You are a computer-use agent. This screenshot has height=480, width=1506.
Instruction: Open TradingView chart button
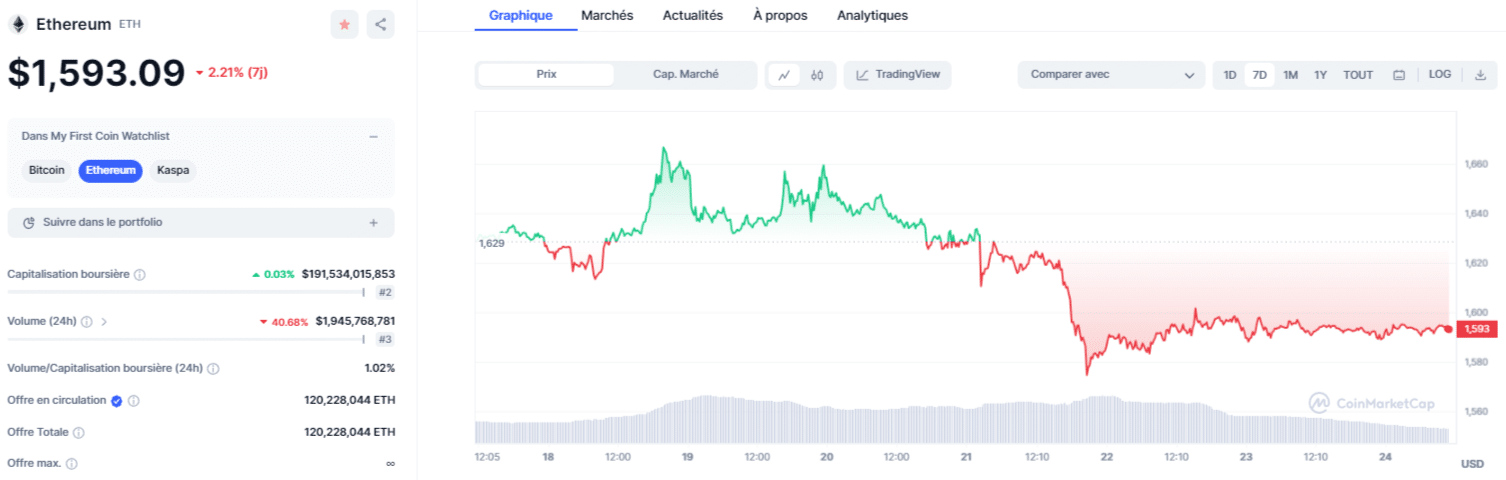898,75
